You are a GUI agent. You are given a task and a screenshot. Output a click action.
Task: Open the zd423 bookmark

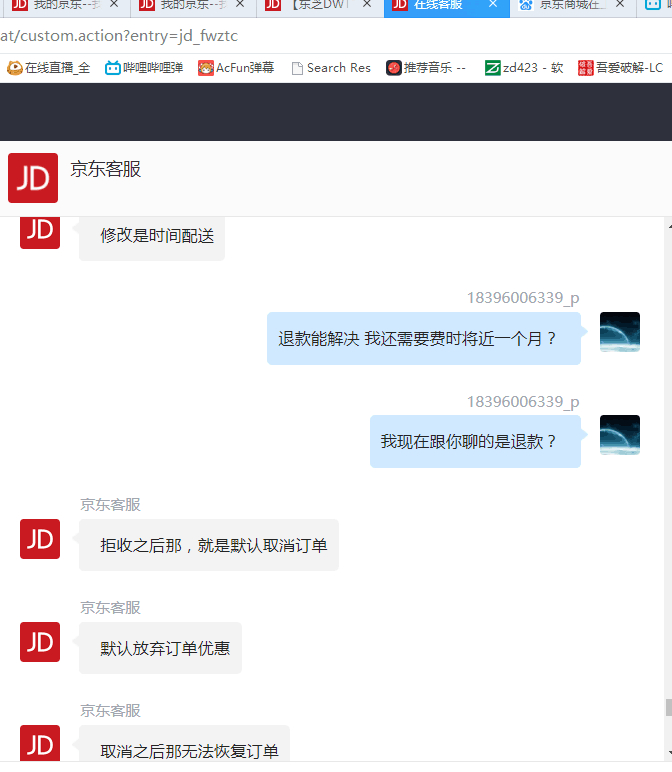(x=524, y=67)
